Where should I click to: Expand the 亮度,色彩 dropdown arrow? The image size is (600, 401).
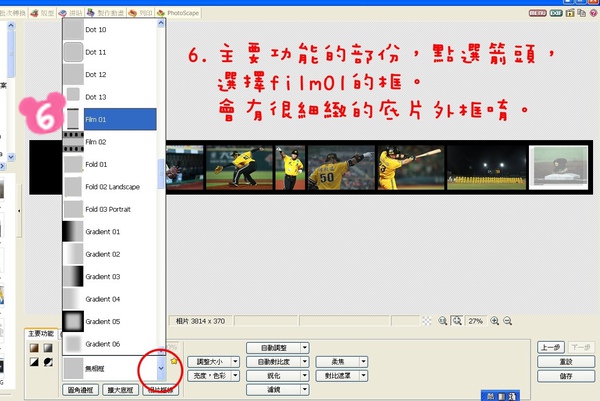(x=236, y=376)
